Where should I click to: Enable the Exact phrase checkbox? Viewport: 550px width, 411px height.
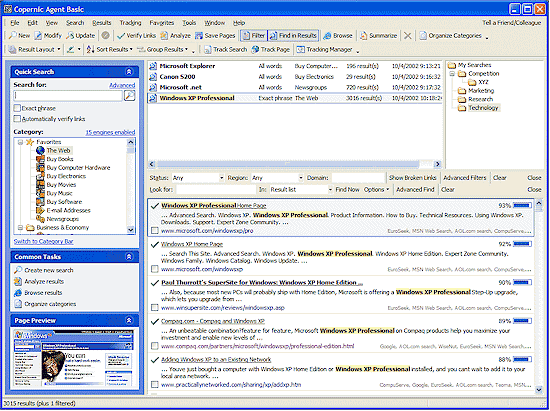tap(17, 108)
